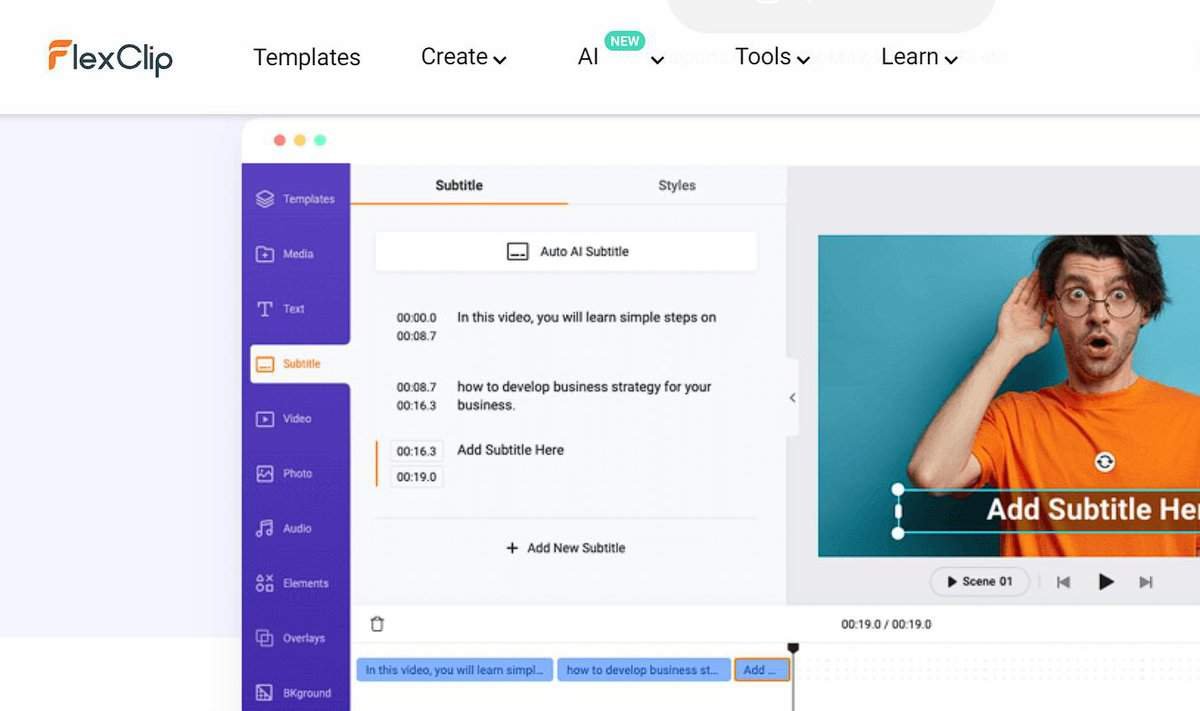The width and height of the screenshot is (1200, 711).
Task: Open Templates in top navigation
Action: click(306, 58)
